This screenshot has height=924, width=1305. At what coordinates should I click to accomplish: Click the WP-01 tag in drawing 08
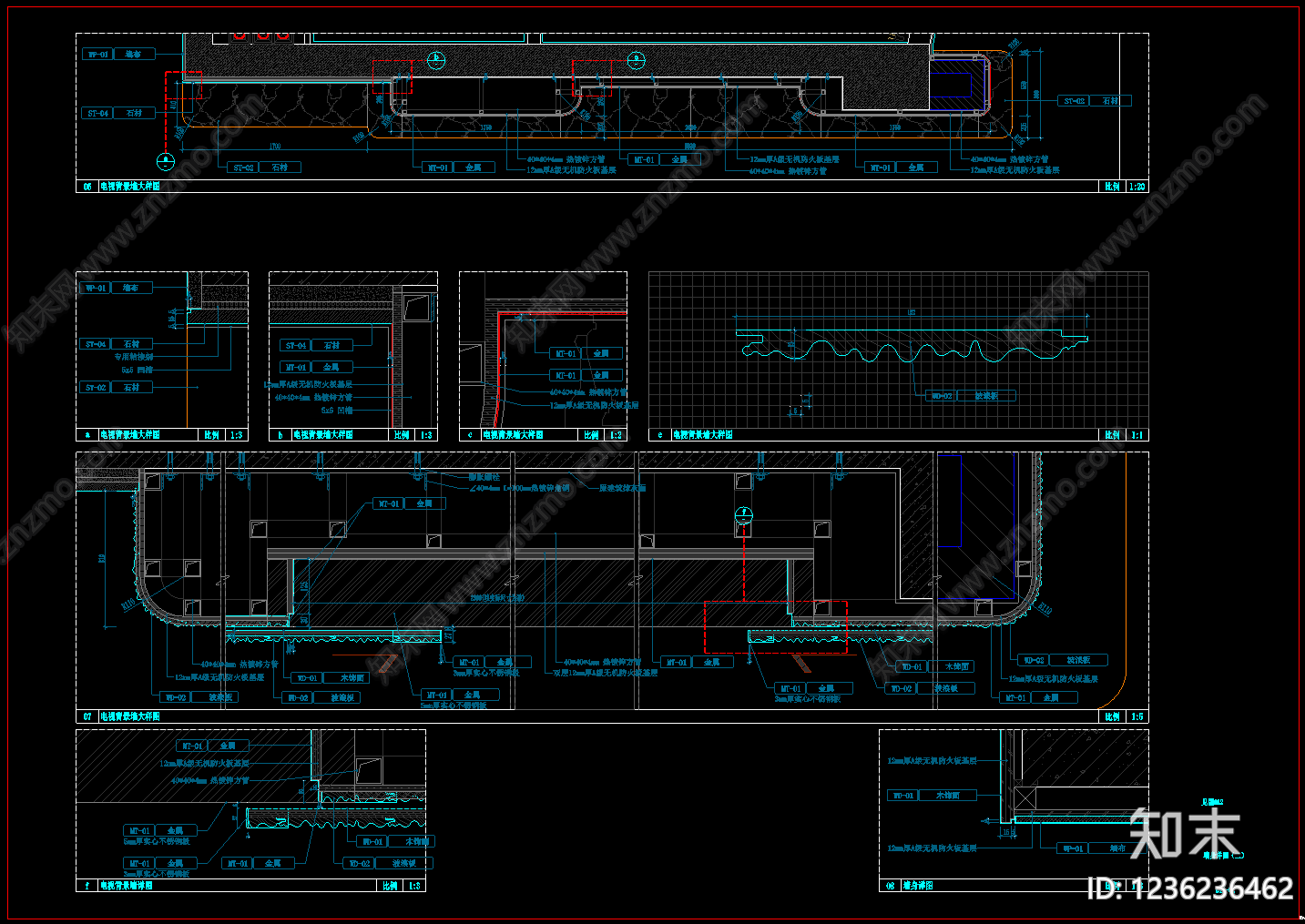tap(1074, 848)
